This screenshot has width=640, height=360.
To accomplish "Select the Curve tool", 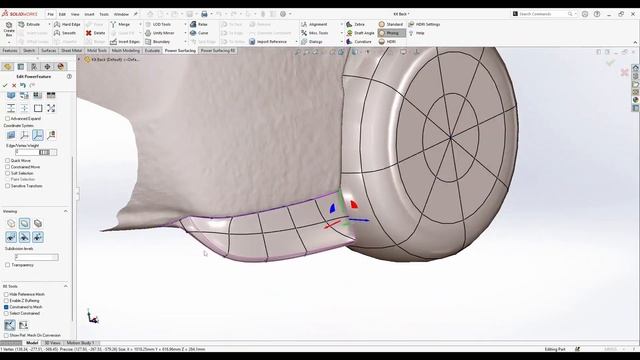I will 200,33.
